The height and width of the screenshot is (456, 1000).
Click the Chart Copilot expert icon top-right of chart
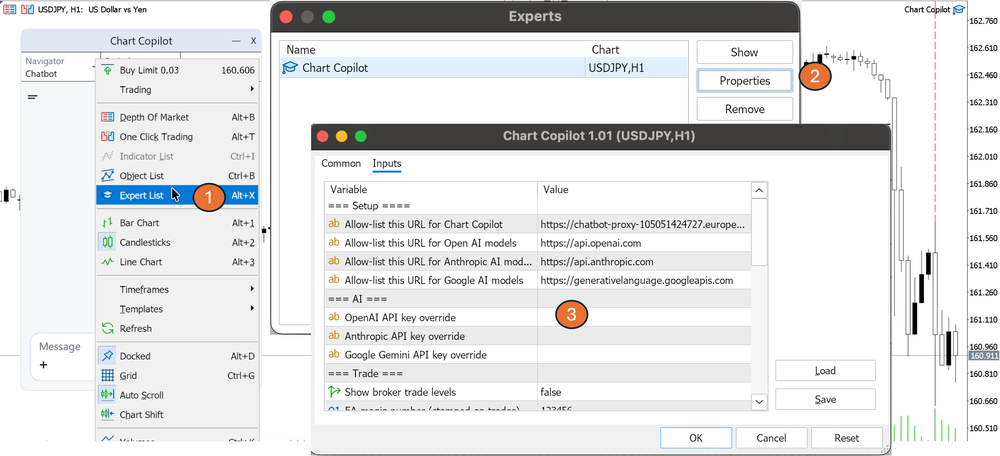point(959,9)
